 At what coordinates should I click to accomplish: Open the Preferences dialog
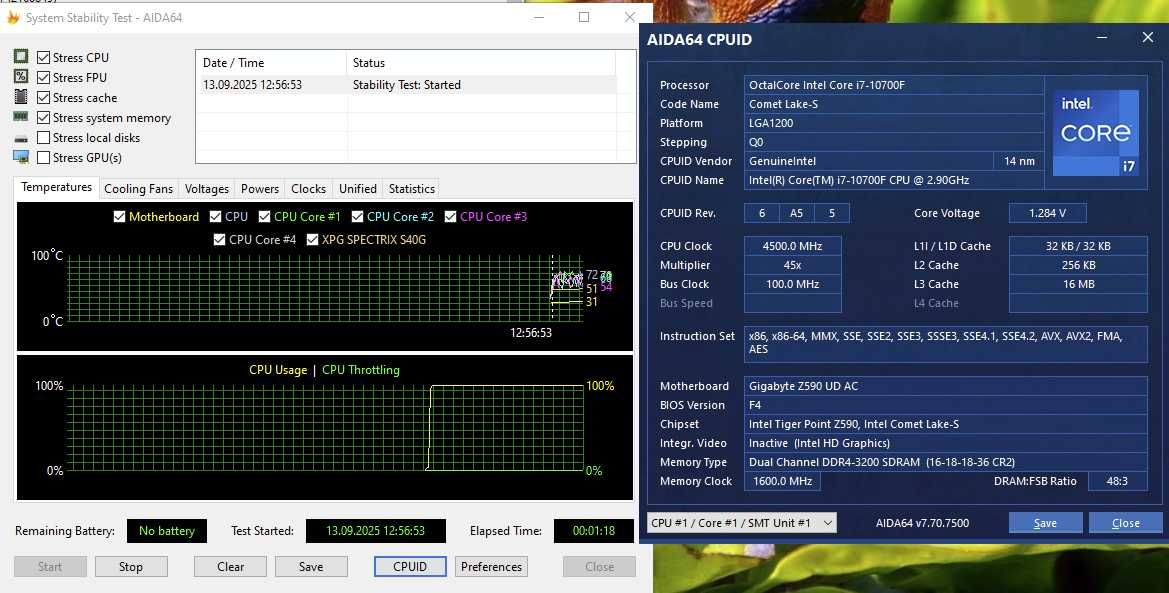(491, 567)
